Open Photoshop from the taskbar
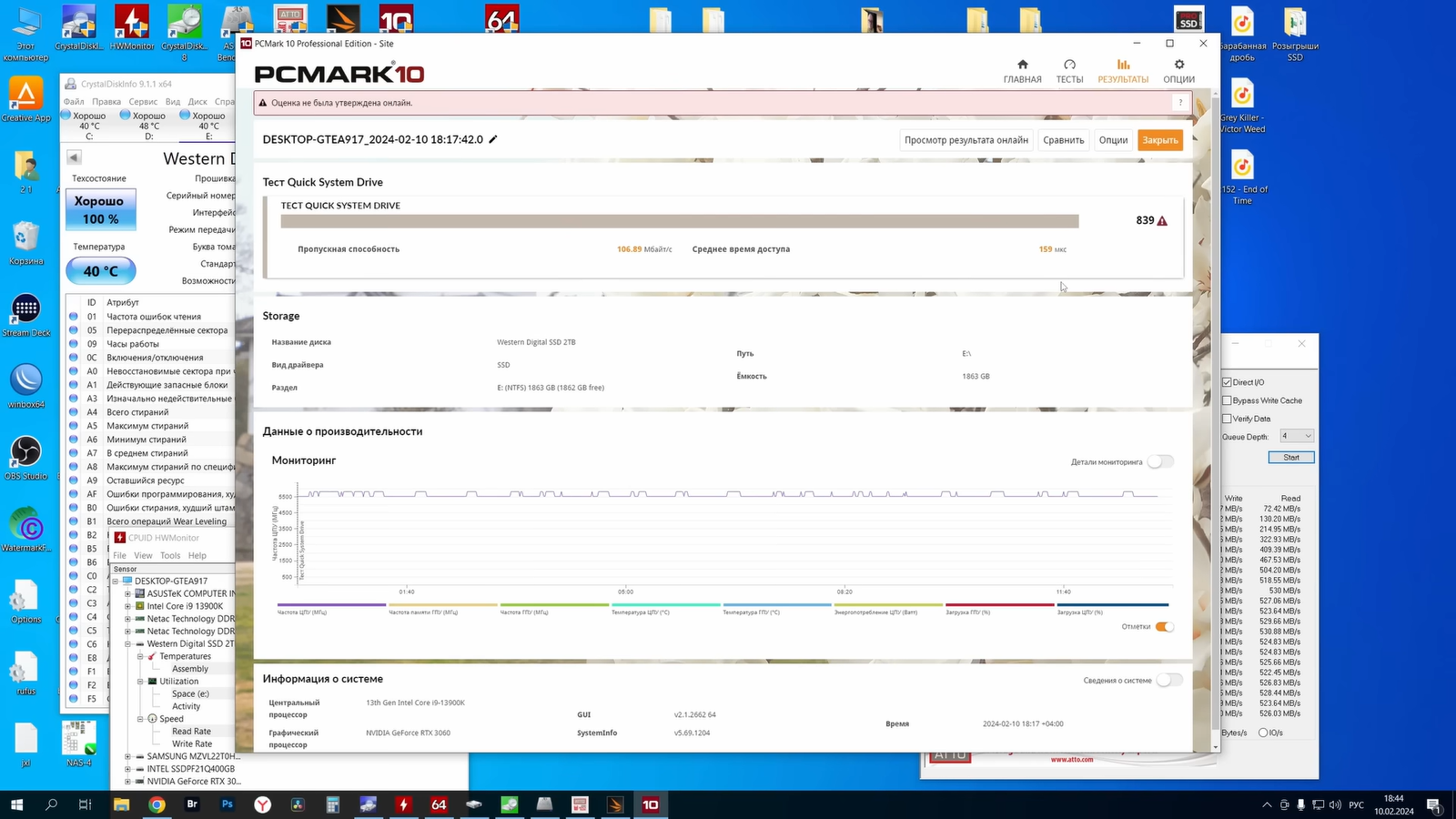Image resolution: width=1456 pixels, height=819 pixels. click(227, 804)
